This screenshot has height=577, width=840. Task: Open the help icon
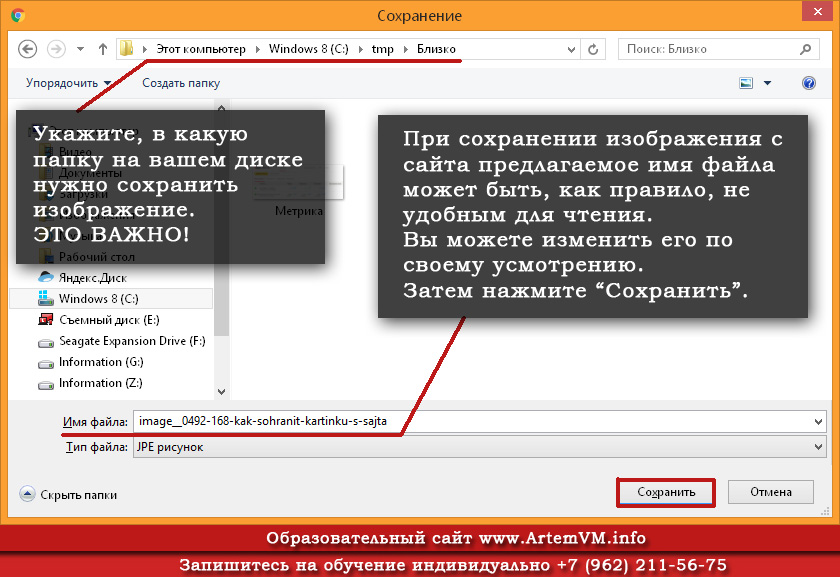pyautogui.click(x=808, y=83)
